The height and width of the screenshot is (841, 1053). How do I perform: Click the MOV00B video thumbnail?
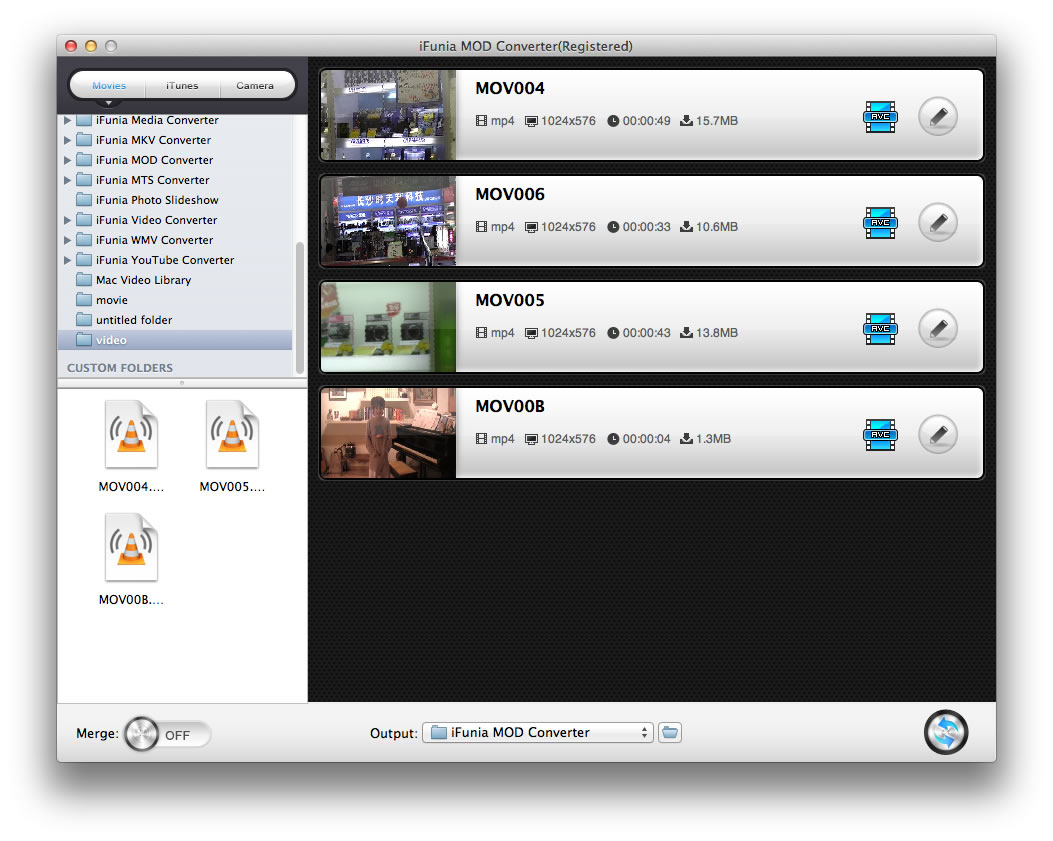(x=388, y=433)
